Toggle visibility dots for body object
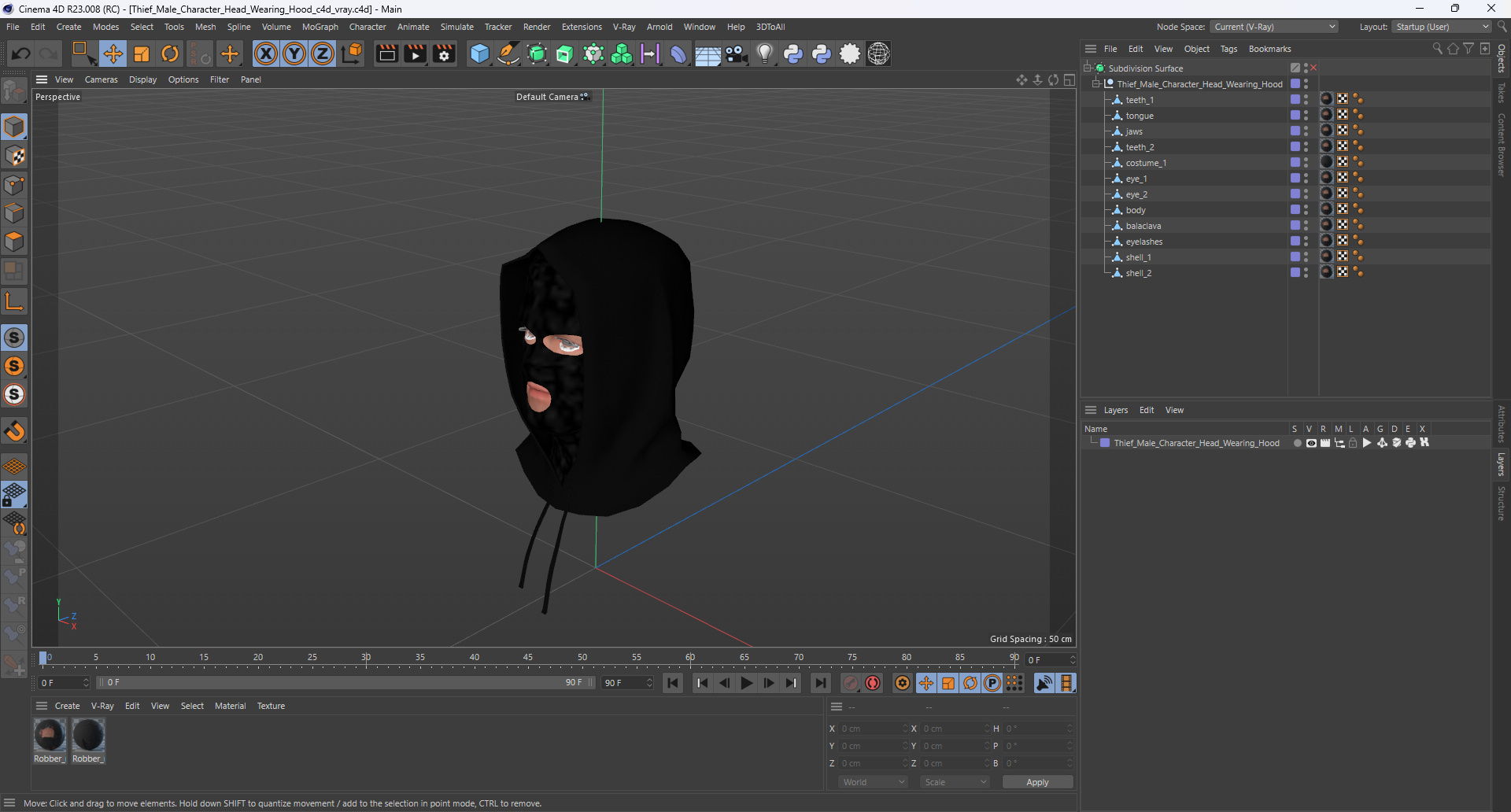This screenshot has width=1511, height=812. 1306,210
